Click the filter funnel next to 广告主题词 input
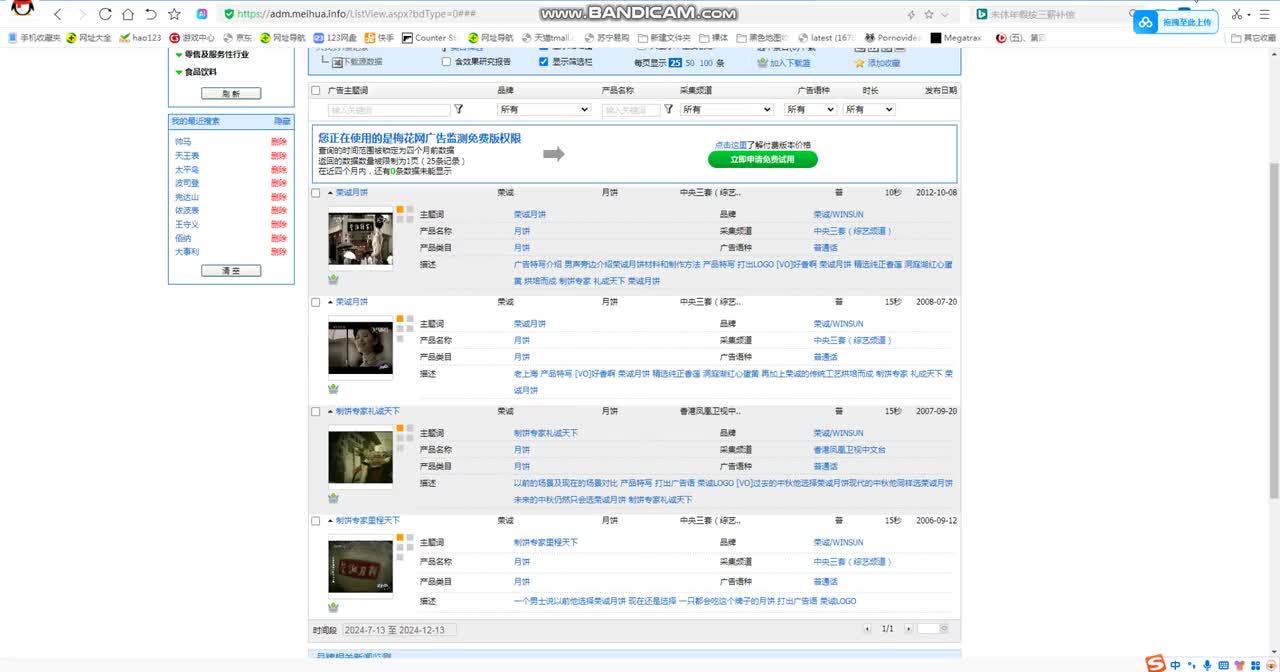Screen dimensions: 1280x672 pos(459,109)
